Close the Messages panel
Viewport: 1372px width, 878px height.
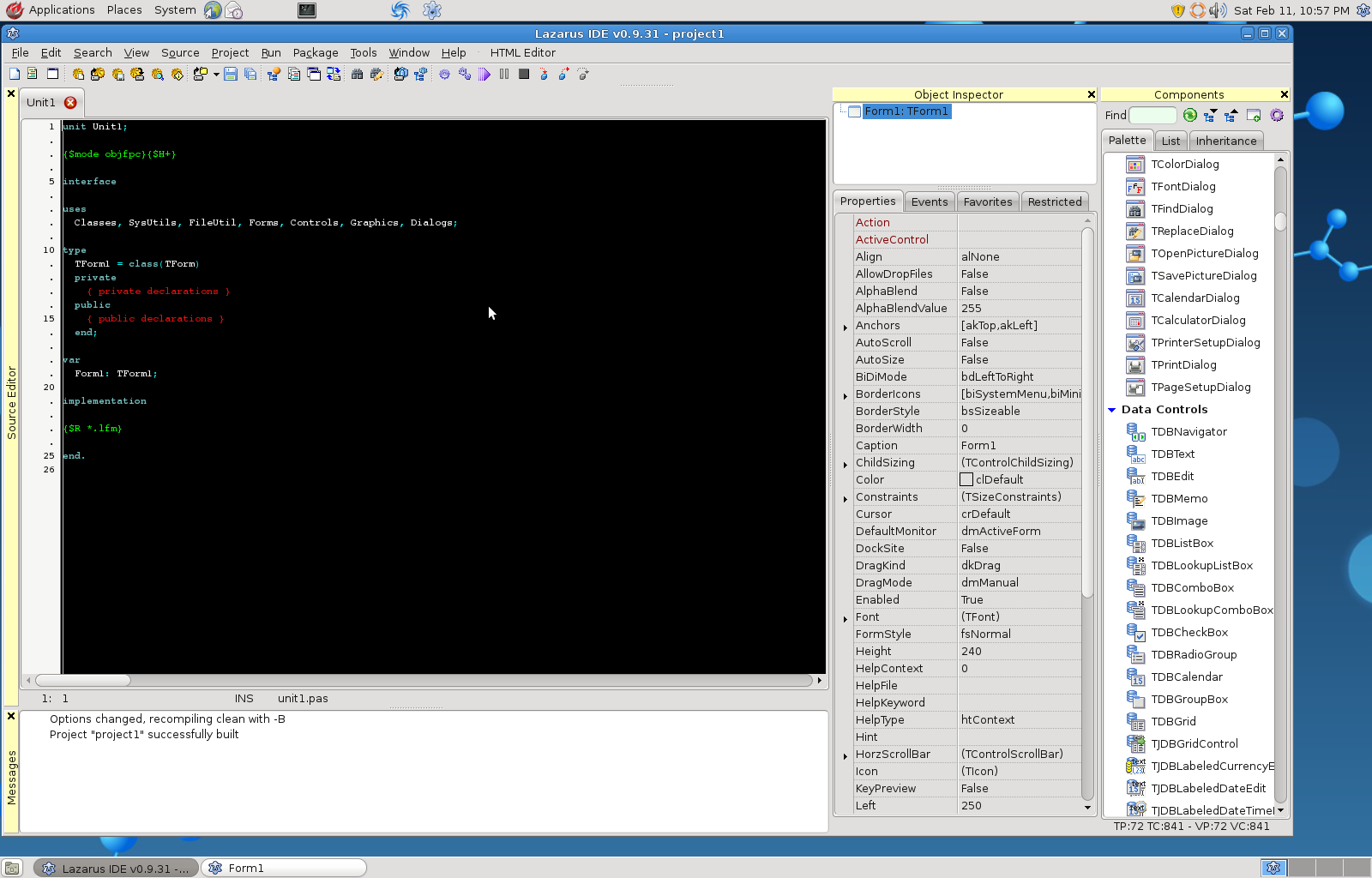pos(11,716)
